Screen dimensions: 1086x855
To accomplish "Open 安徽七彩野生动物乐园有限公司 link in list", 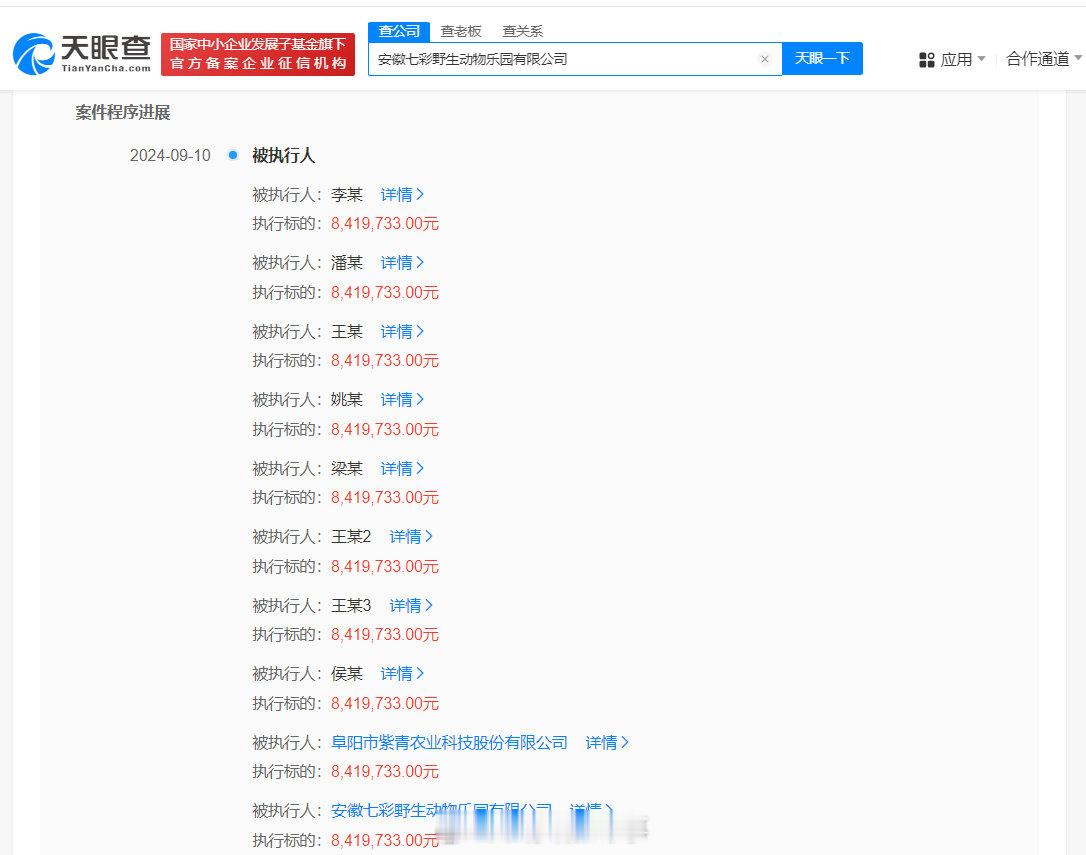I will [441, 811].
